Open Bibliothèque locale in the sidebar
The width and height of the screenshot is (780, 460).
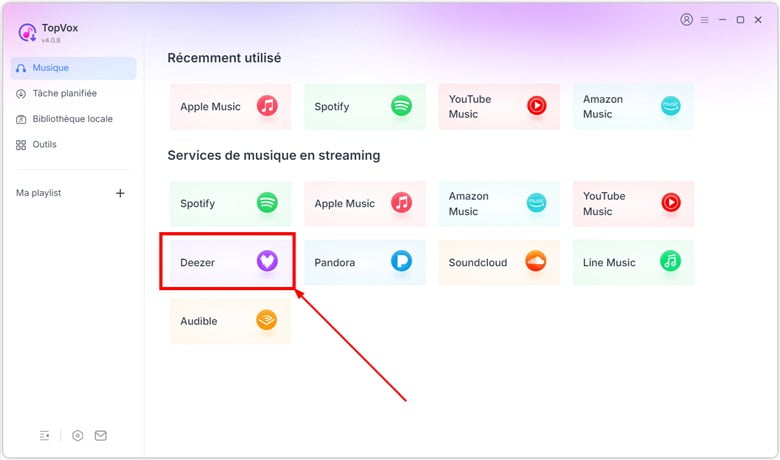[73, 119]
